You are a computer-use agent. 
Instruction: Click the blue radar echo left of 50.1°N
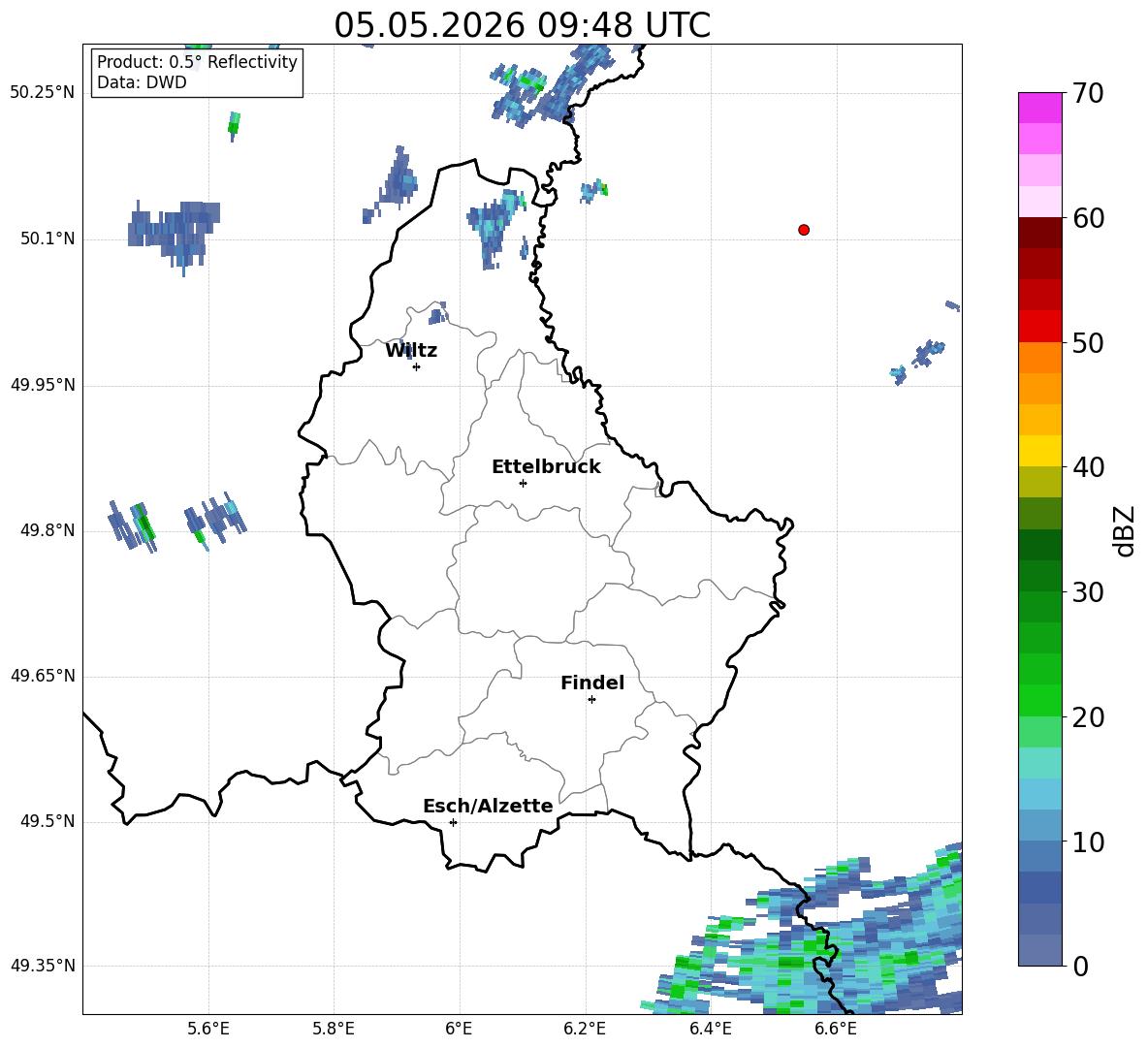click(x=175, y=233)
